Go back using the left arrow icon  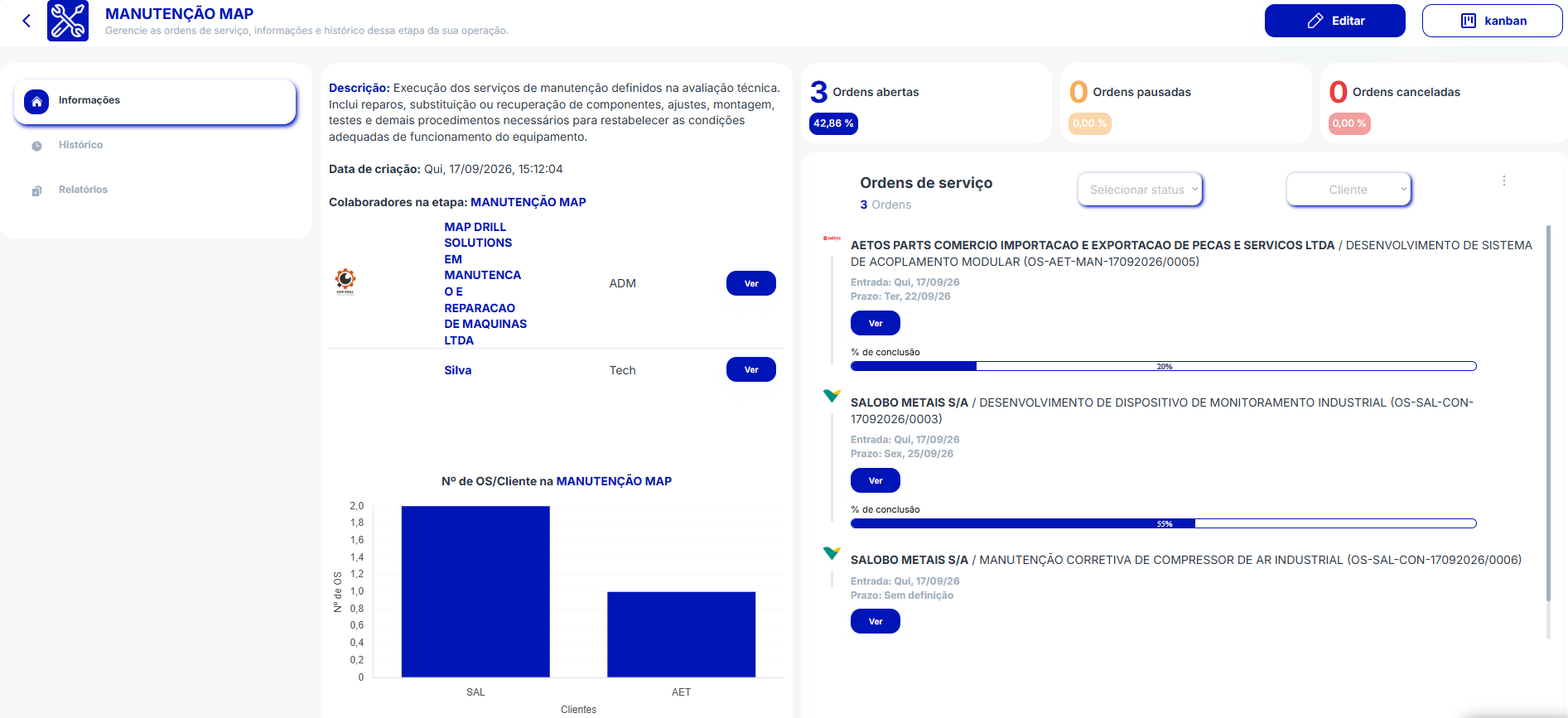[27, 21]
